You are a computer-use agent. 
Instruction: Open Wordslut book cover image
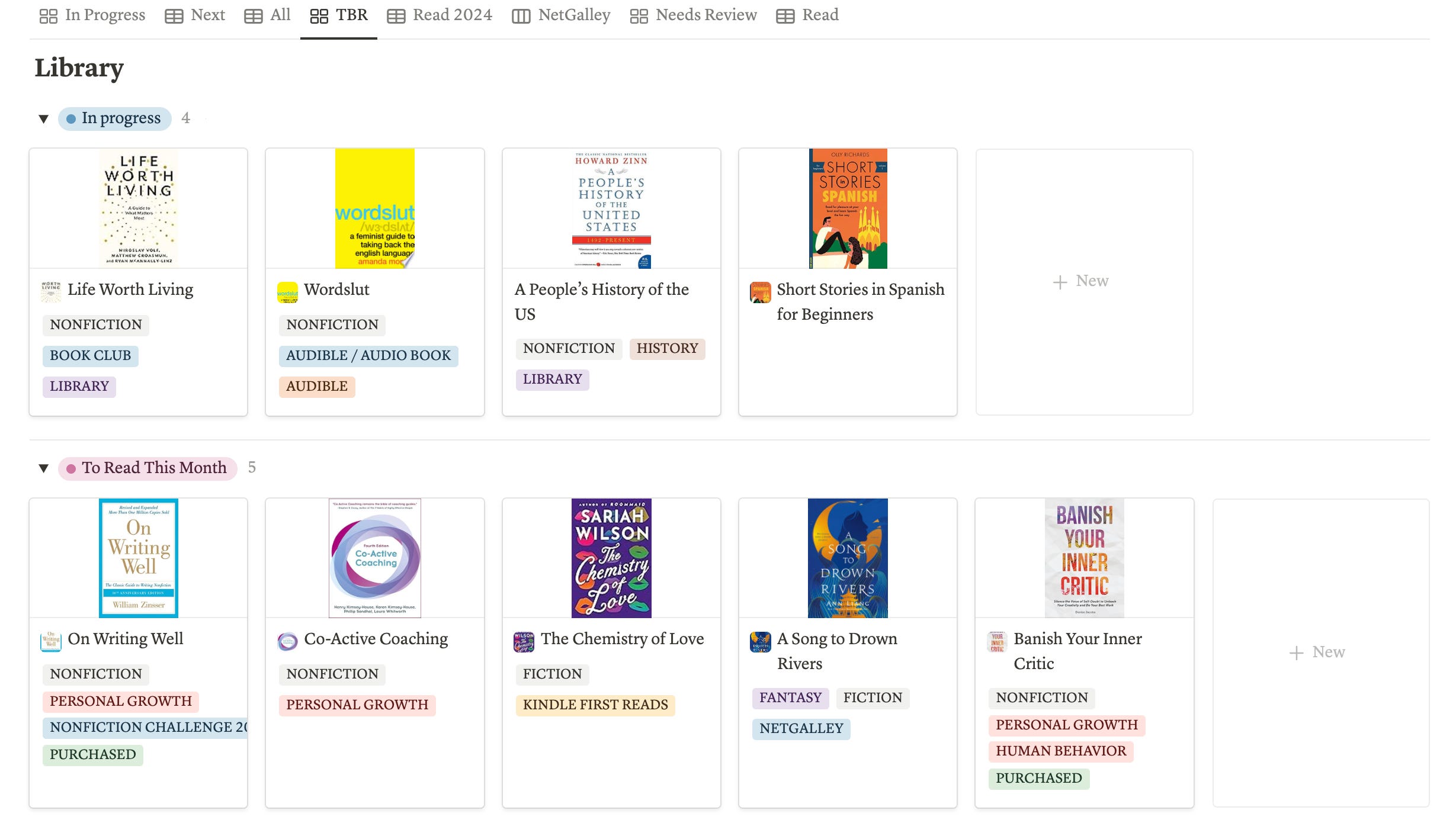[x=375, y=208]
